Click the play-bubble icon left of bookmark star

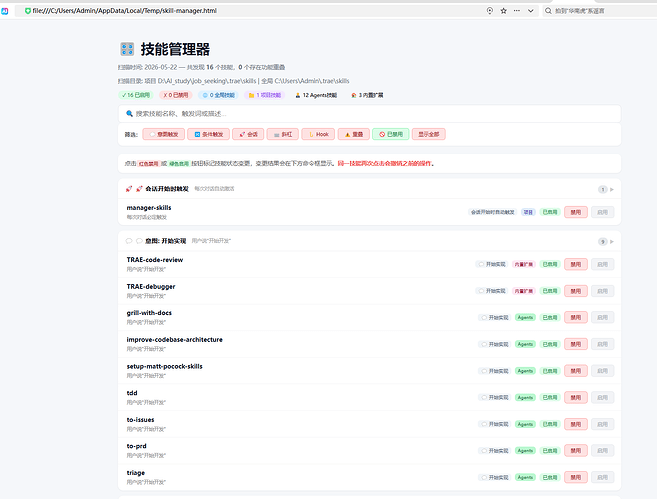489,11
